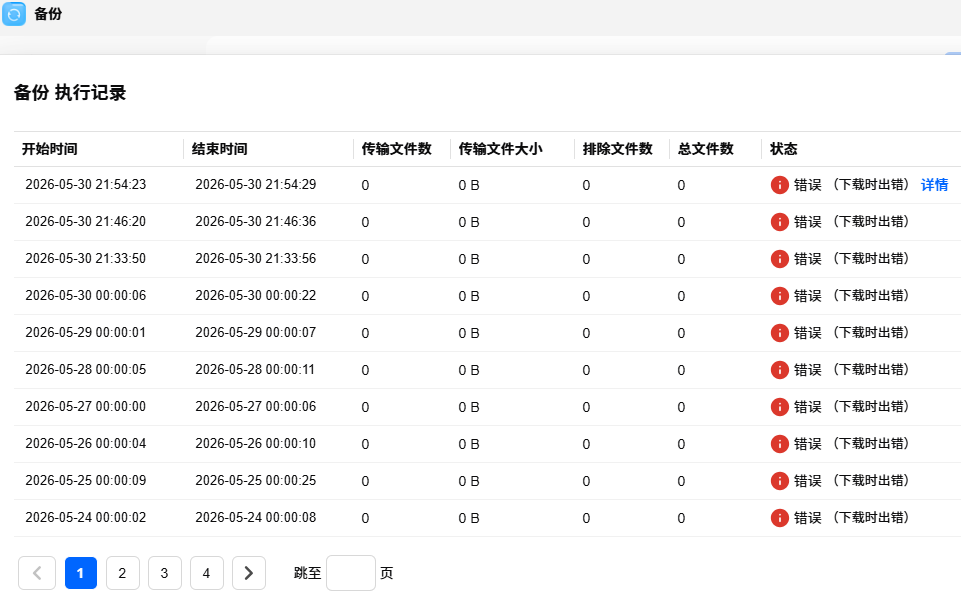Viewport: 961px width, 609px height.
Task: Go to next page with right arrow
Action: point(249,573)
